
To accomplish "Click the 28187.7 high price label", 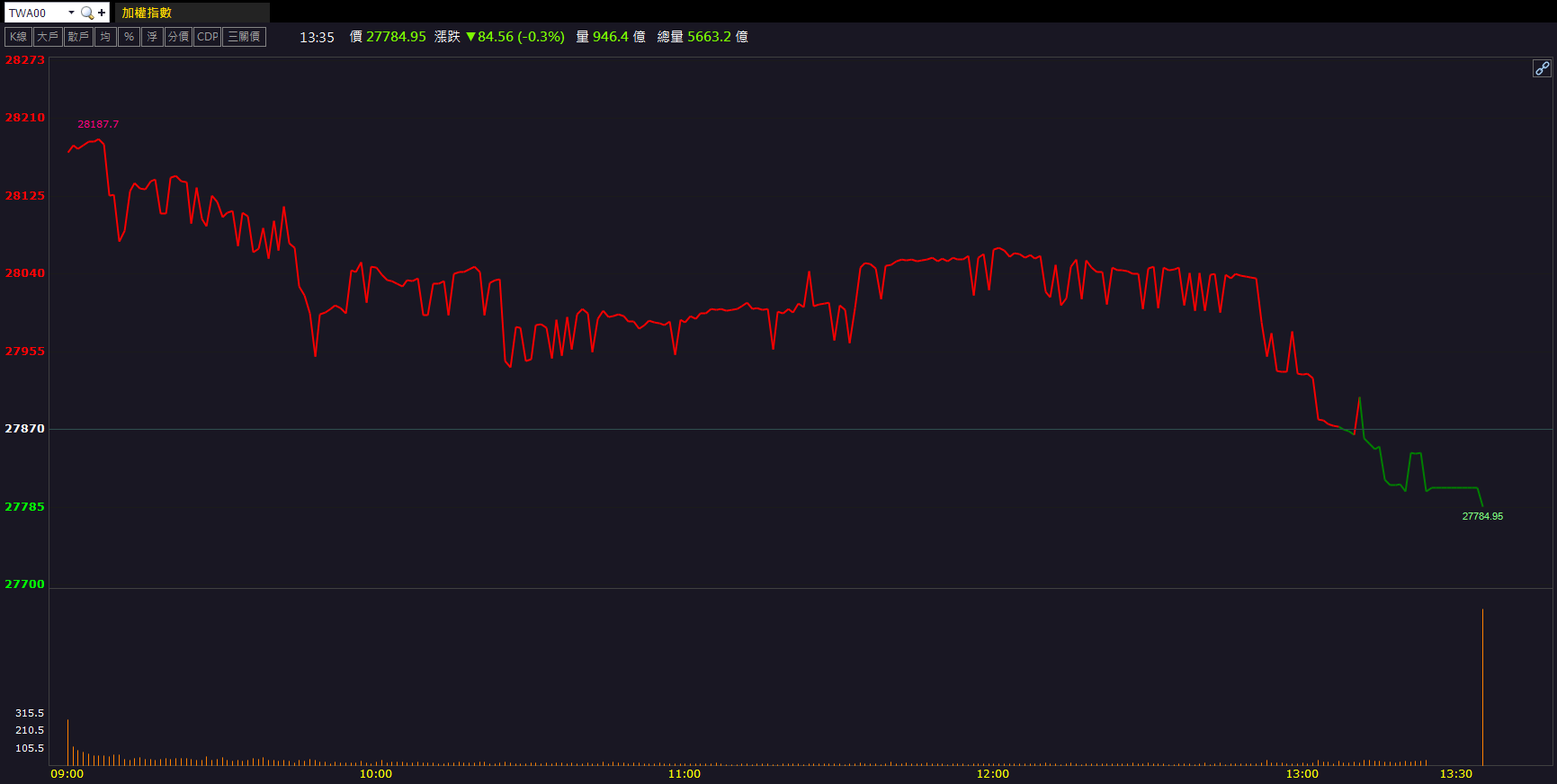I will tap(98, 124).
